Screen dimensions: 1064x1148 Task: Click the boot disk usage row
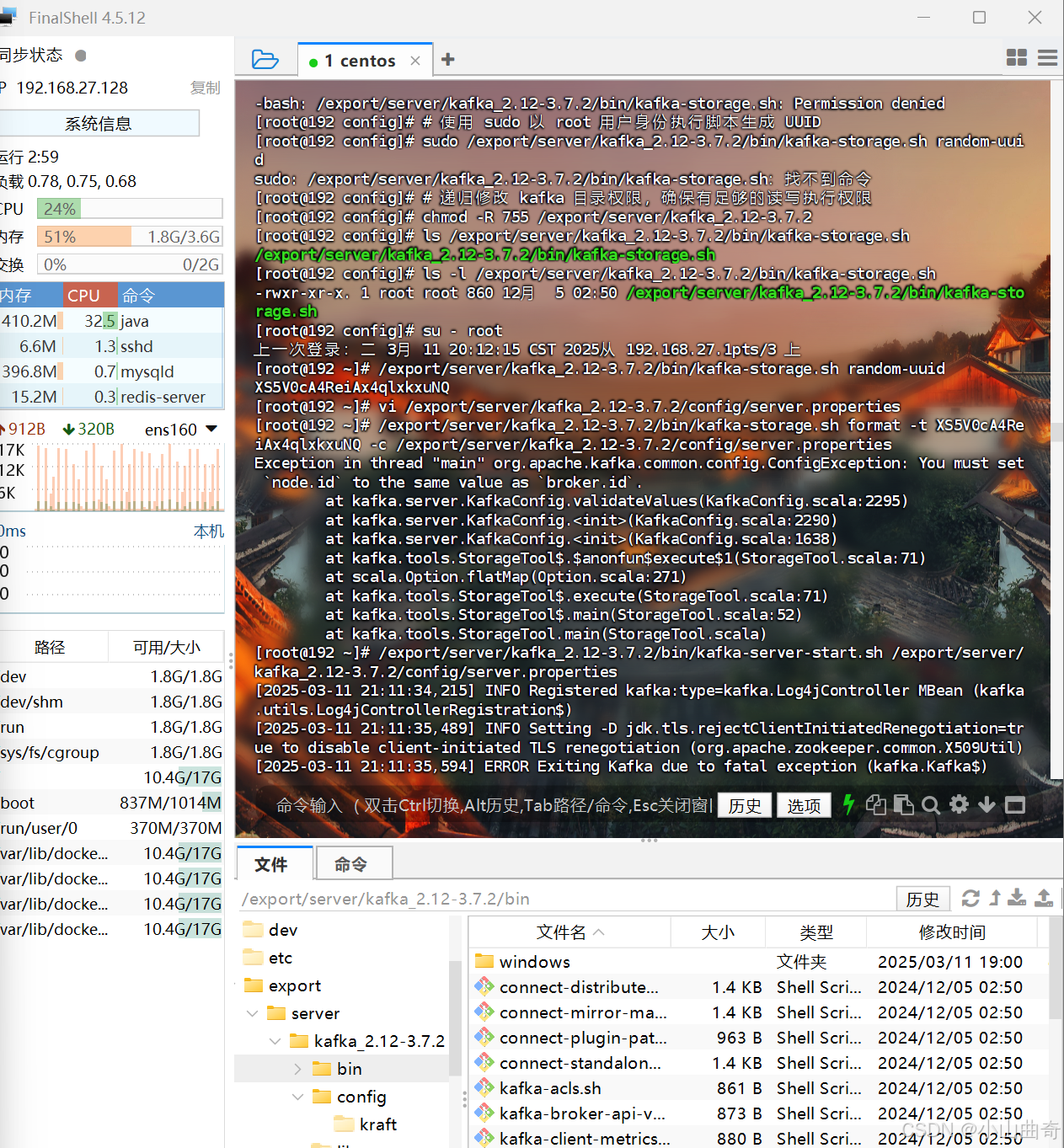click(111, 803)
